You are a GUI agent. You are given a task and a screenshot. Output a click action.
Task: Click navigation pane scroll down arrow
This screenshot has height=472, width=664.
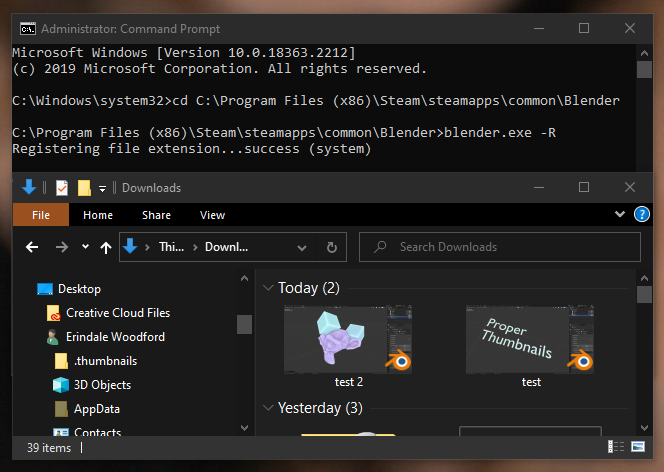tap(244, 428)
